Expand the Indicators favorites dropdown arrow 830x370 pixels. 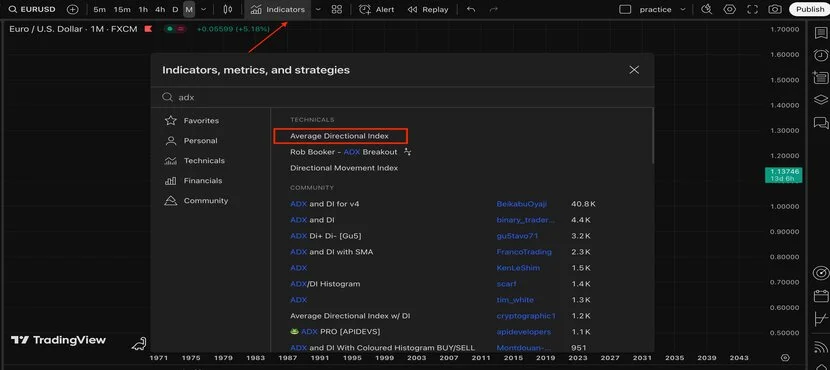click(x=318, y=10)
